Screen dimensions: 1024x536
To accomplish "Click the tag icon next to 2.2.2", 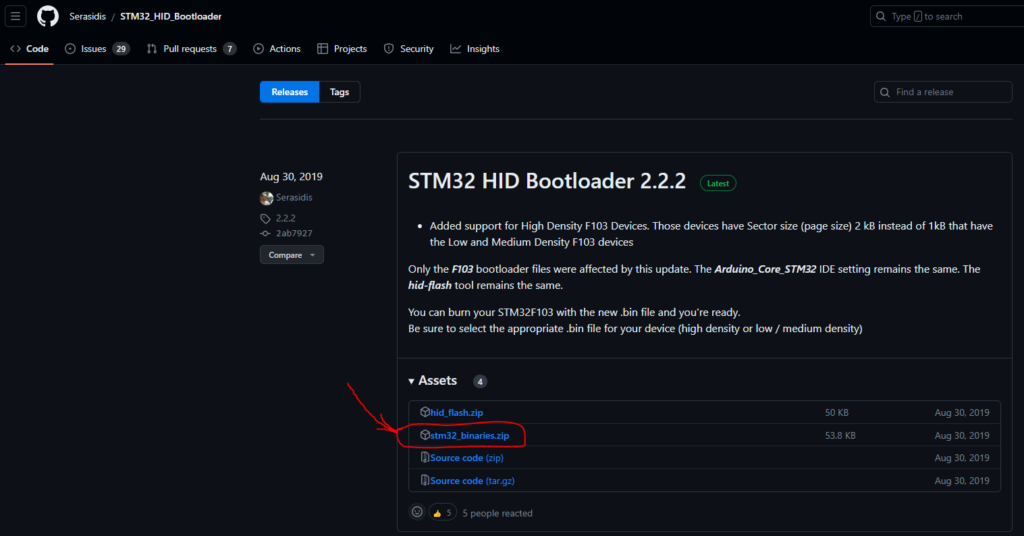I will [x=265, y=219].
